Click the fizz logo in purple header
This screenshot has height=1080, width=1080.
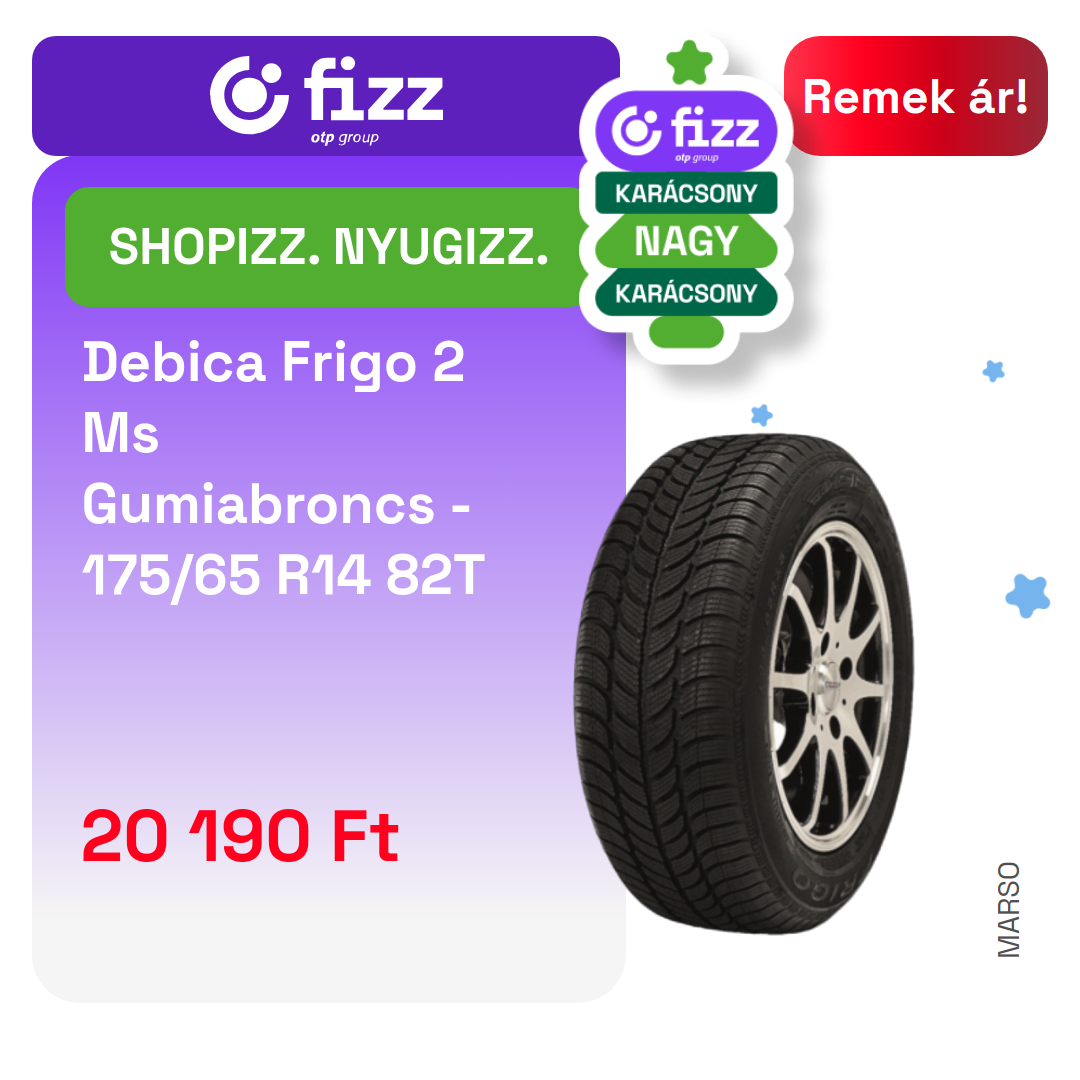tap(326, 100)
